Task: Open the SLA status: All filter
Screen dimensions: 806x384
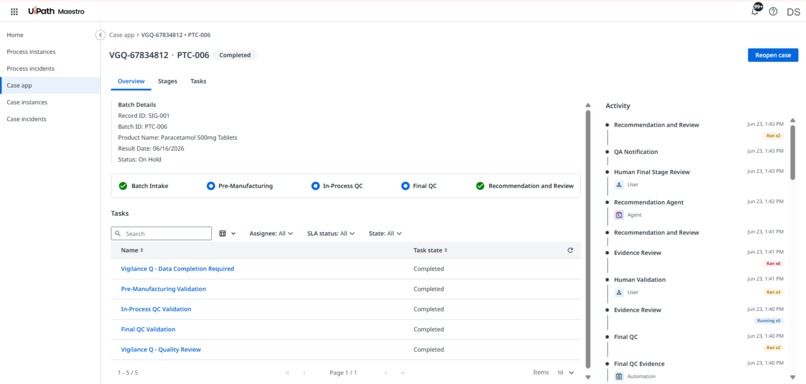Action: 331,233
